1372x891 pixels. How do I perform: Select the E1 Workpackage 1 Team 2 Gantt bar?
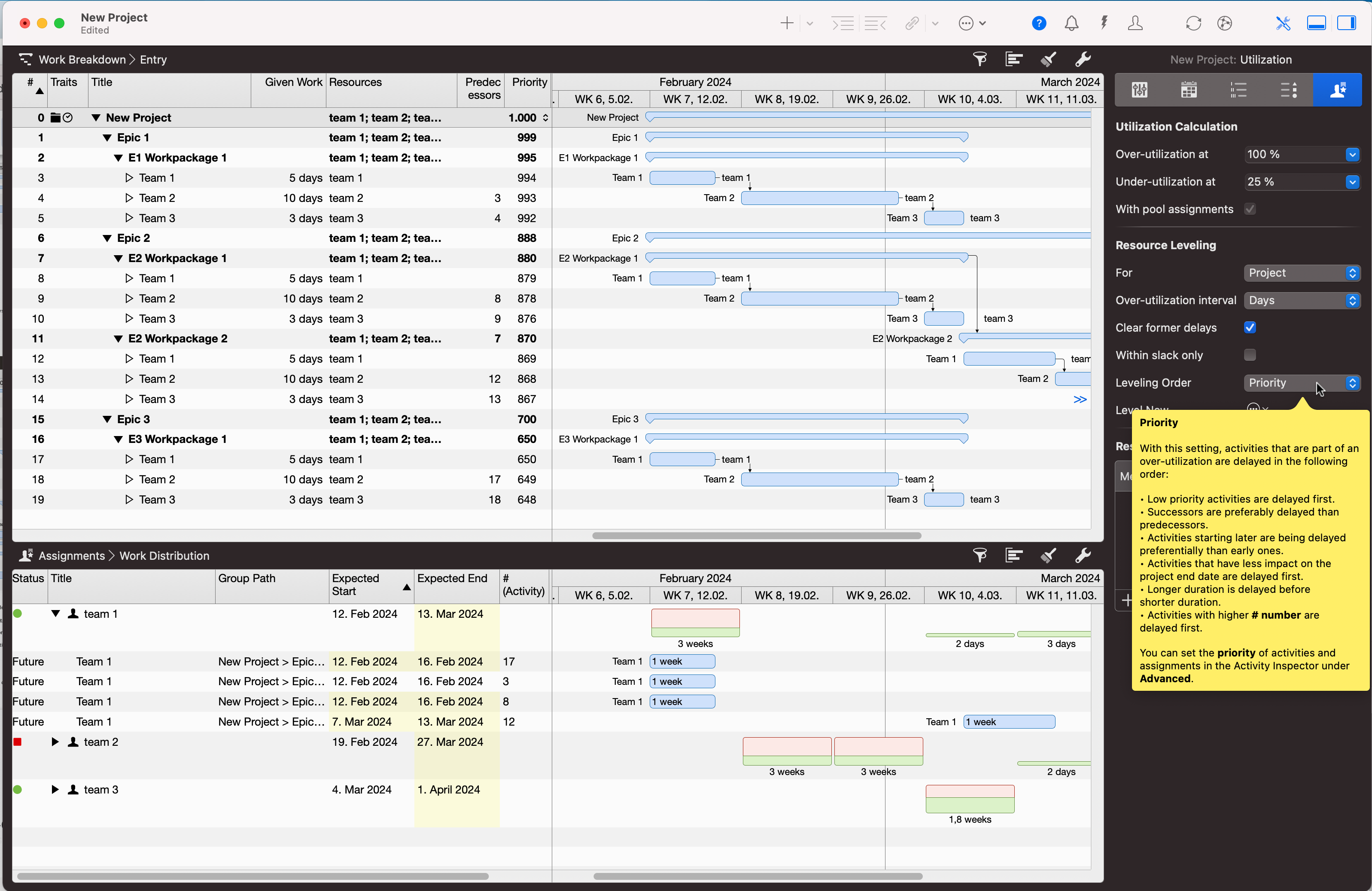pyautogui.click(x=819, y=198)
